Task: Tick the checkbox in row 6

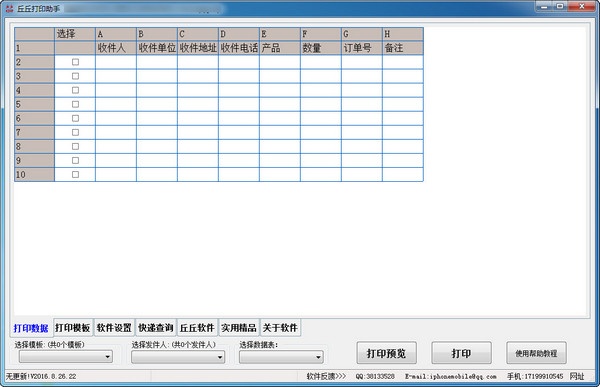Action: pyautogui.click(x=75, y=118)
